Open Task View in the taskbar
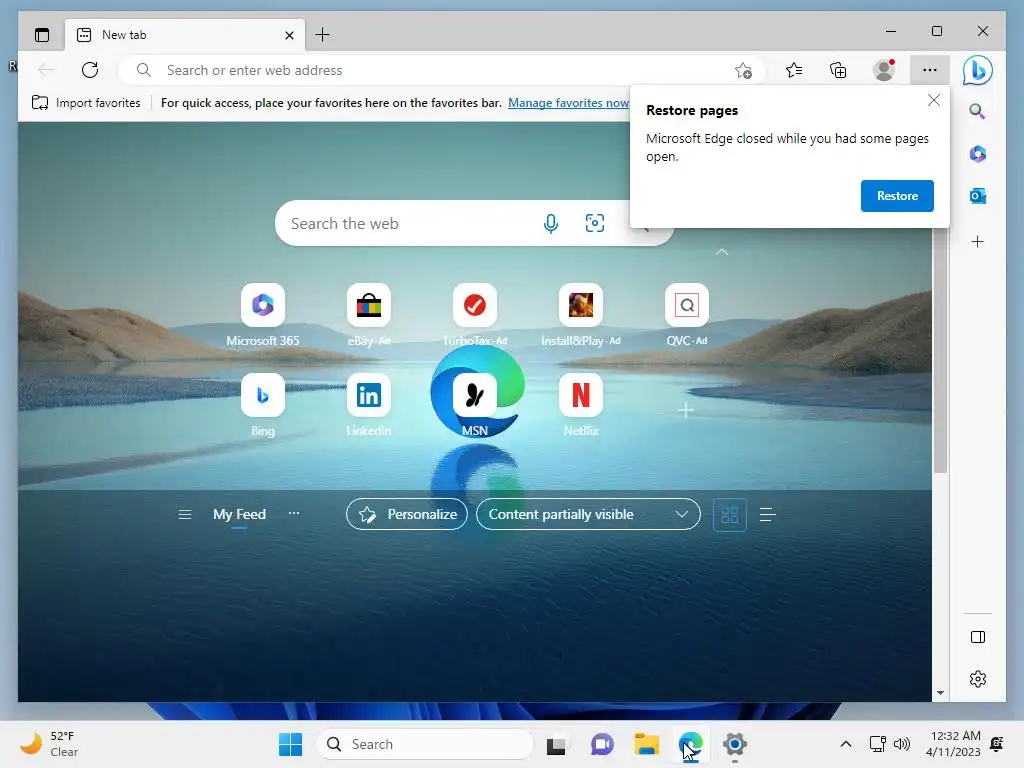This screenshot has width=1024, height=768. point(556,744)
